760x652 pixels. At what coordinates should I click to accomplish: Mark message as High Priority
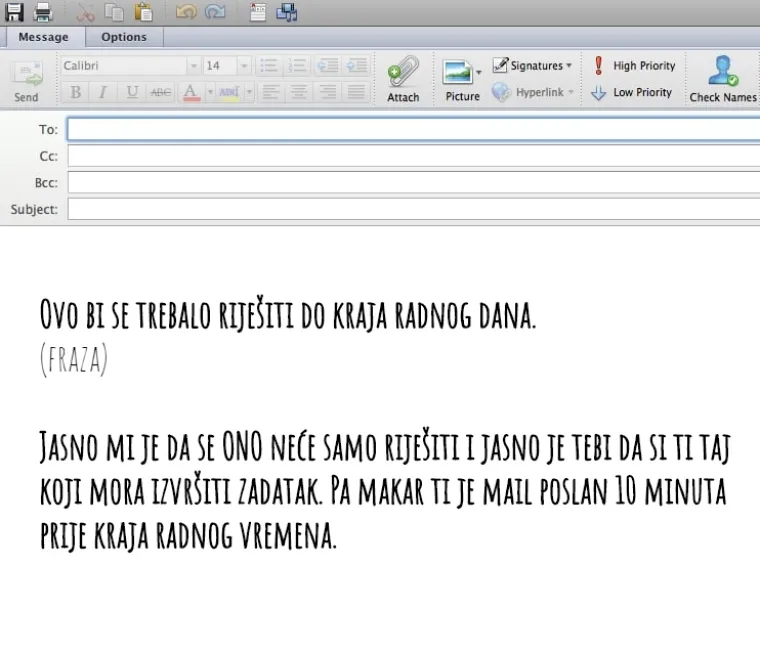point(633,66)
